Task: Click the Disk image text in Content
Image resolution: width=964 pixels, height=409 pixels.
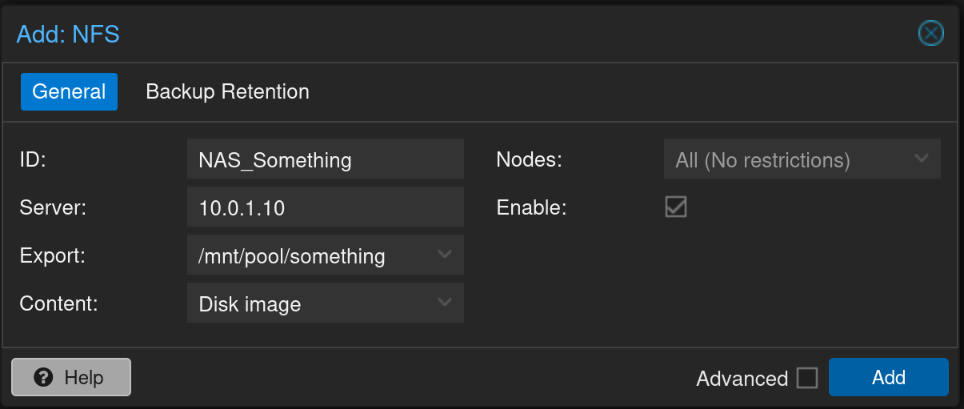Action: tap(249, 304)
